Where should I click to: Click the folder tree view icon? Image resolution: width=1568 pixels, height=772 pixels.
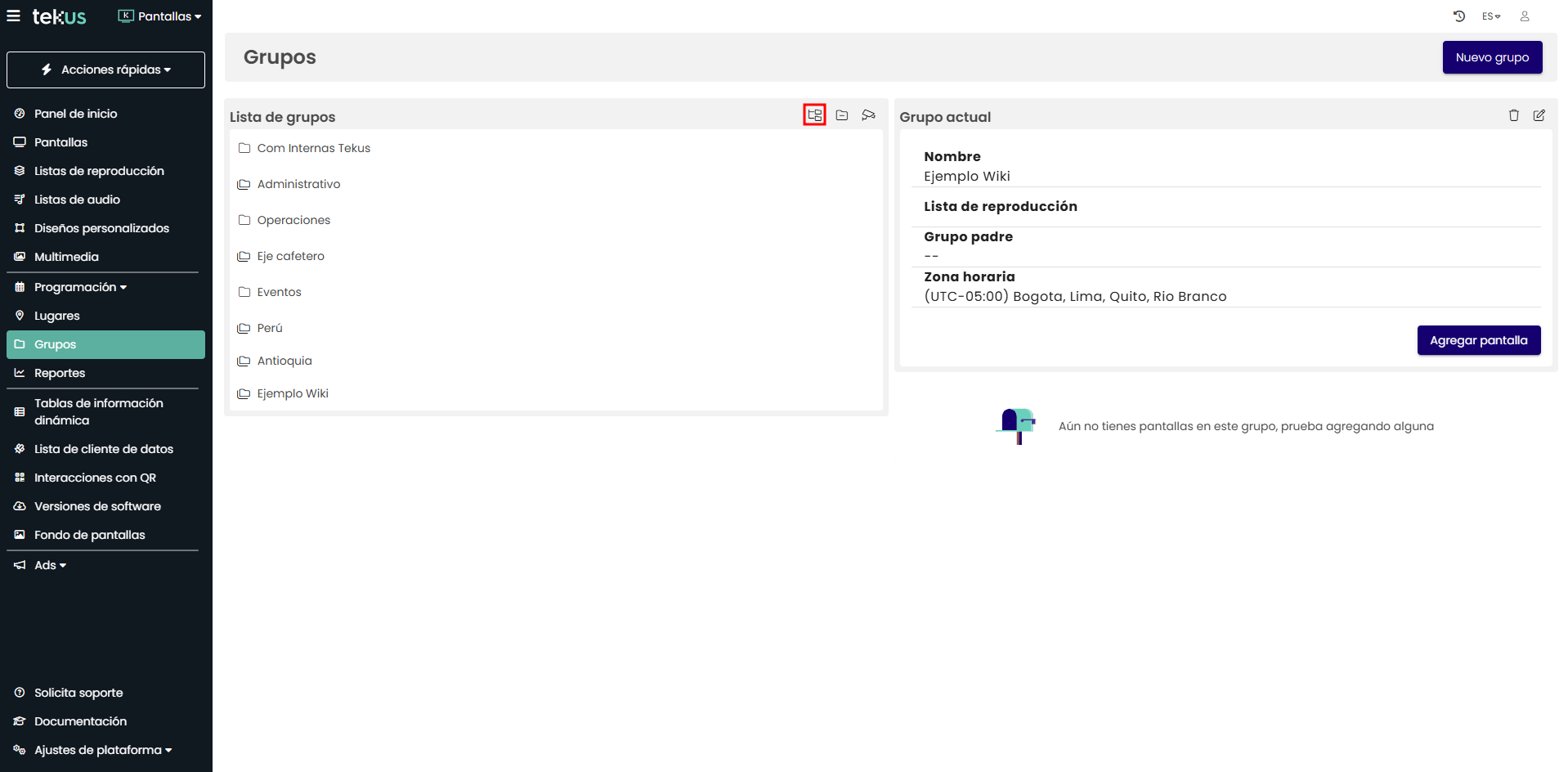(x=814, y=115)
